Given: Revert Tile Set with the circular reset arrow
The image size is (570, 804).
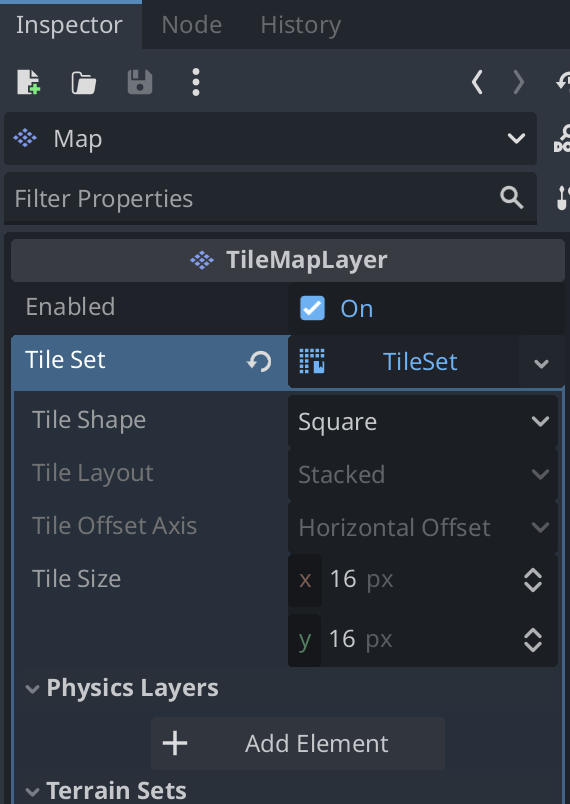Looking at the screenshot, I should point(259,362).
